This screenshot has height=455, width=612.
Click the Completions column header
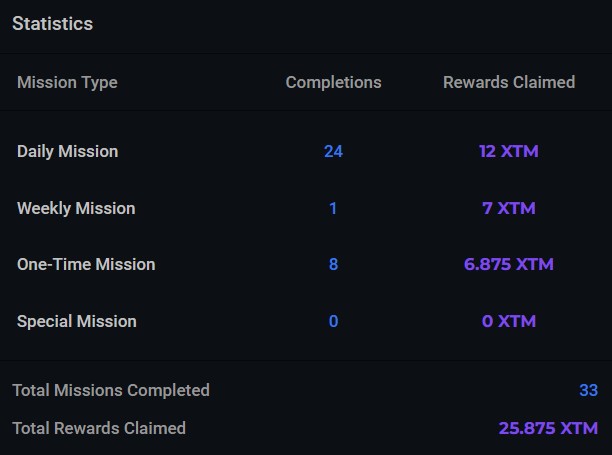coord(333,82)
